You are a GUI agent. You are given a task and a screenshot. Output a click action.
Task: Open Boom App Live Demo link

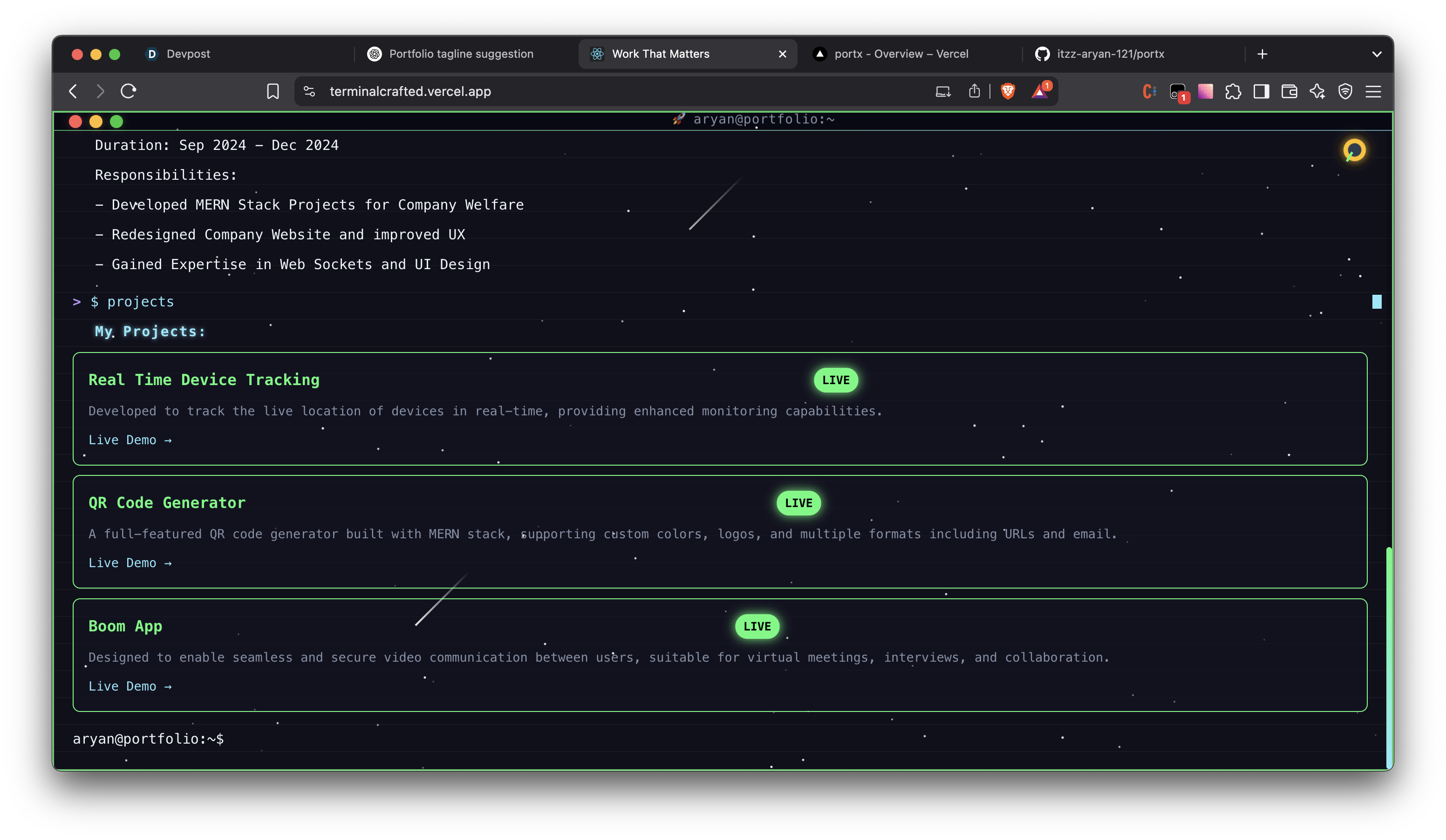point(130,686)
